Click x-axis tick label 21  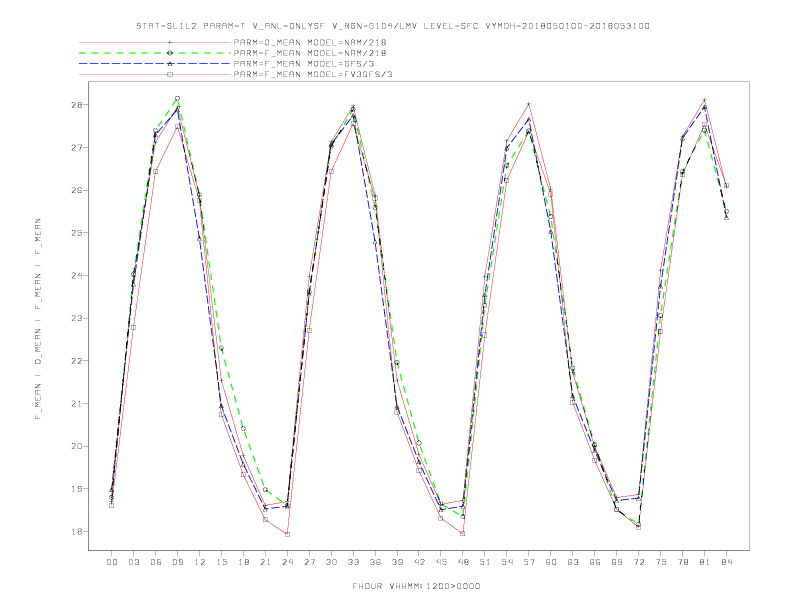(x=265, y=562)
